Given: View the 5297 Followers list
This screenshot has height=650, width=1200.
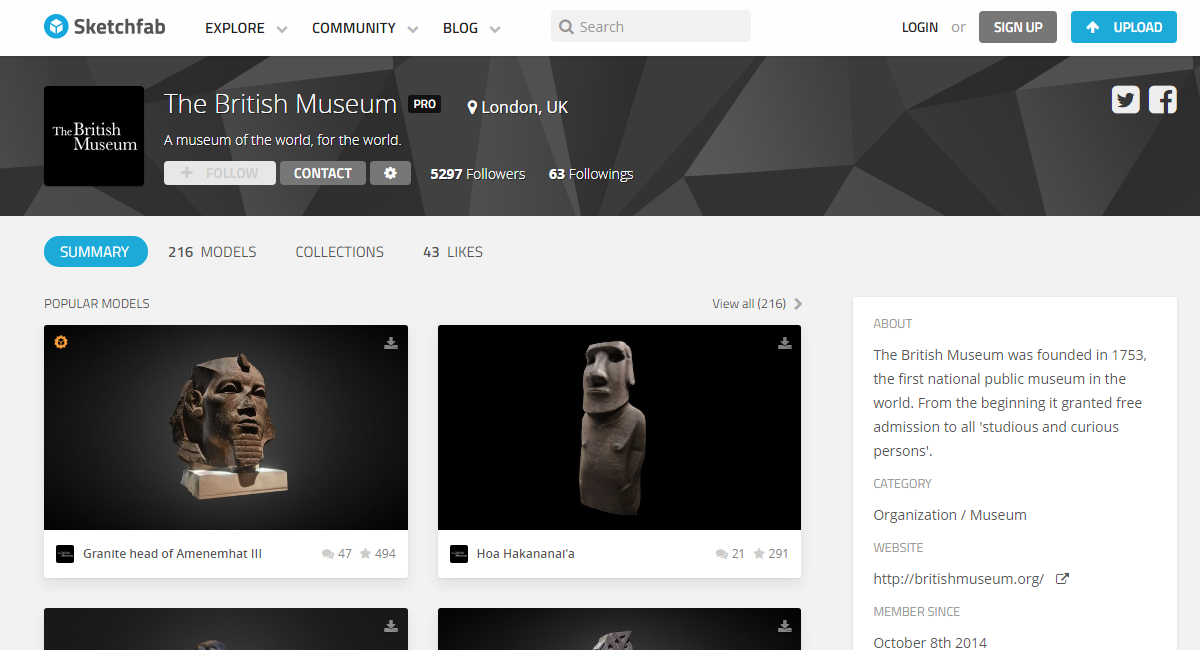Looking at the screenshot, I should pos(478,174).
